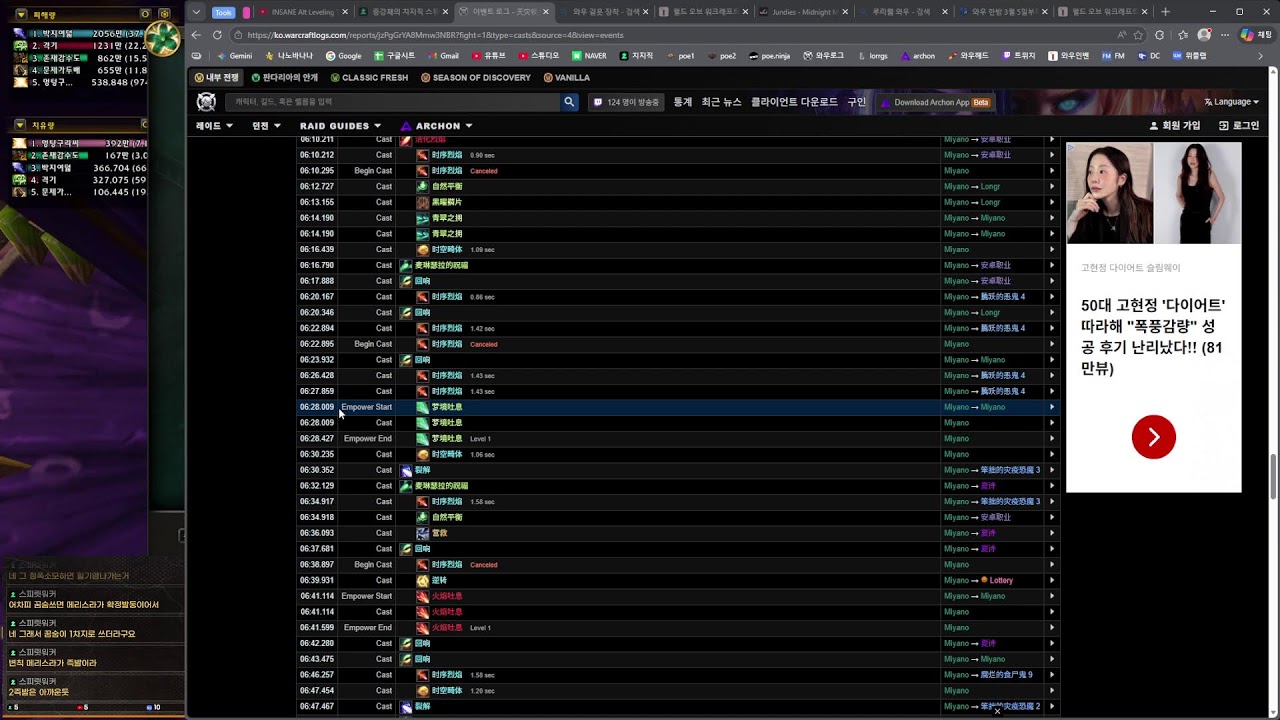
Task: Expand the 레이드 dropdown menu
Action: pyautogui.click(x=214, y=126)
